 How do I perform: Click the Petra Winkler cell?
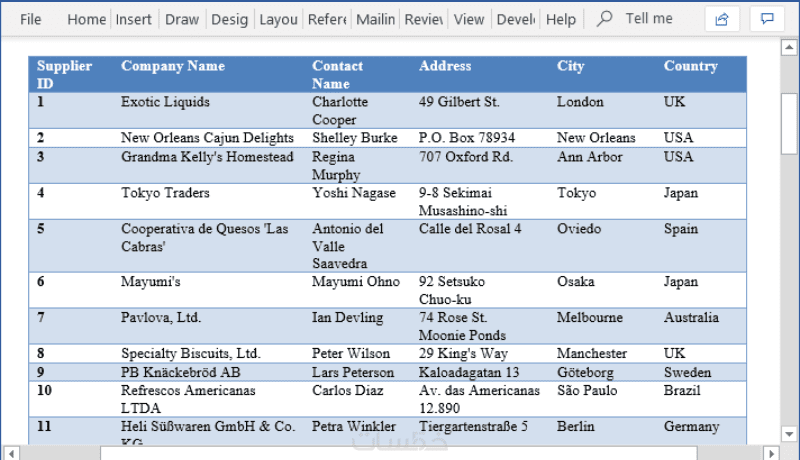coord(358,431)
